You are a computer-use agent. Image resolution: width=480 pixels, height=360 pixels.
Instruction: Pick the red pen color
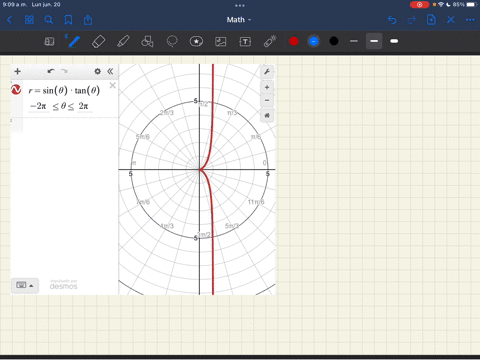[294, 41]
